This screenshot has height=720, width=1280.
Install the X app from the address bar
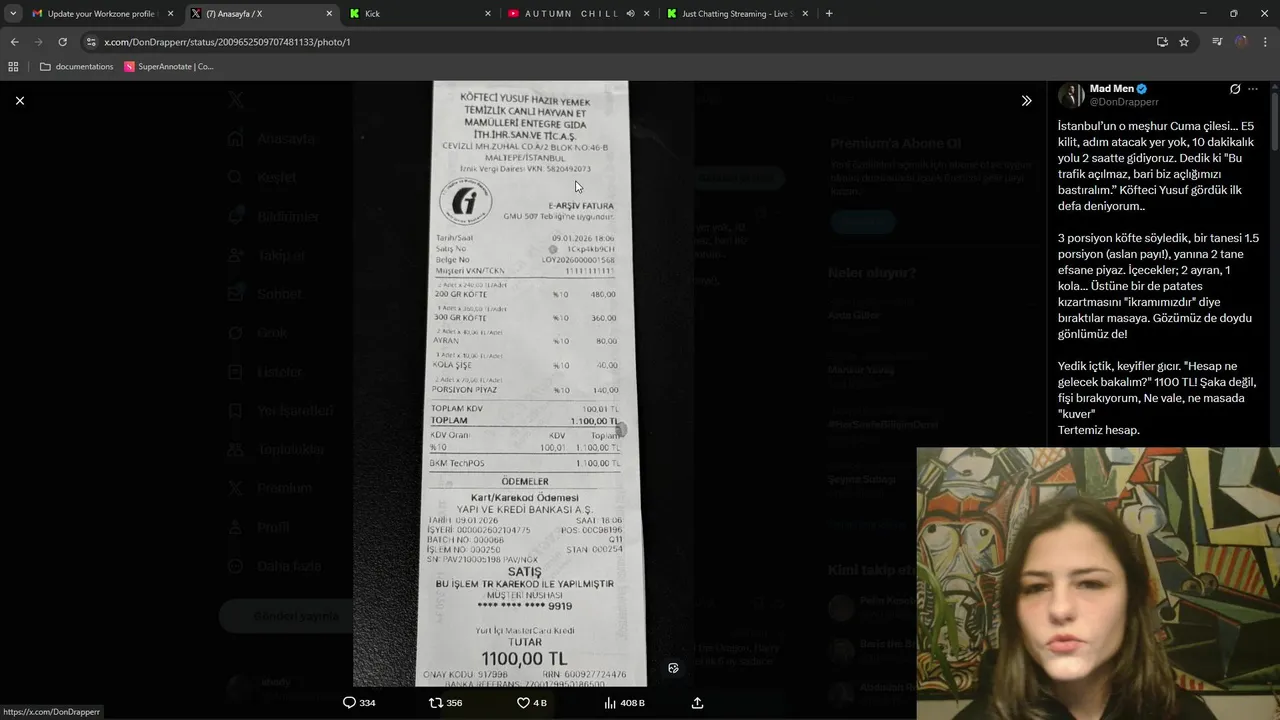coord(1162,42)
